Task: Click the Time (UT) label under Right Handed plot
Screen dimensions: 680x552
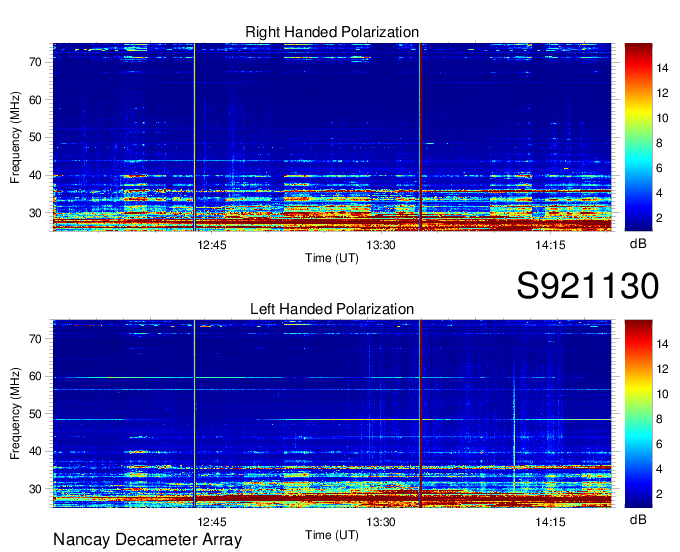Action: 332,258
